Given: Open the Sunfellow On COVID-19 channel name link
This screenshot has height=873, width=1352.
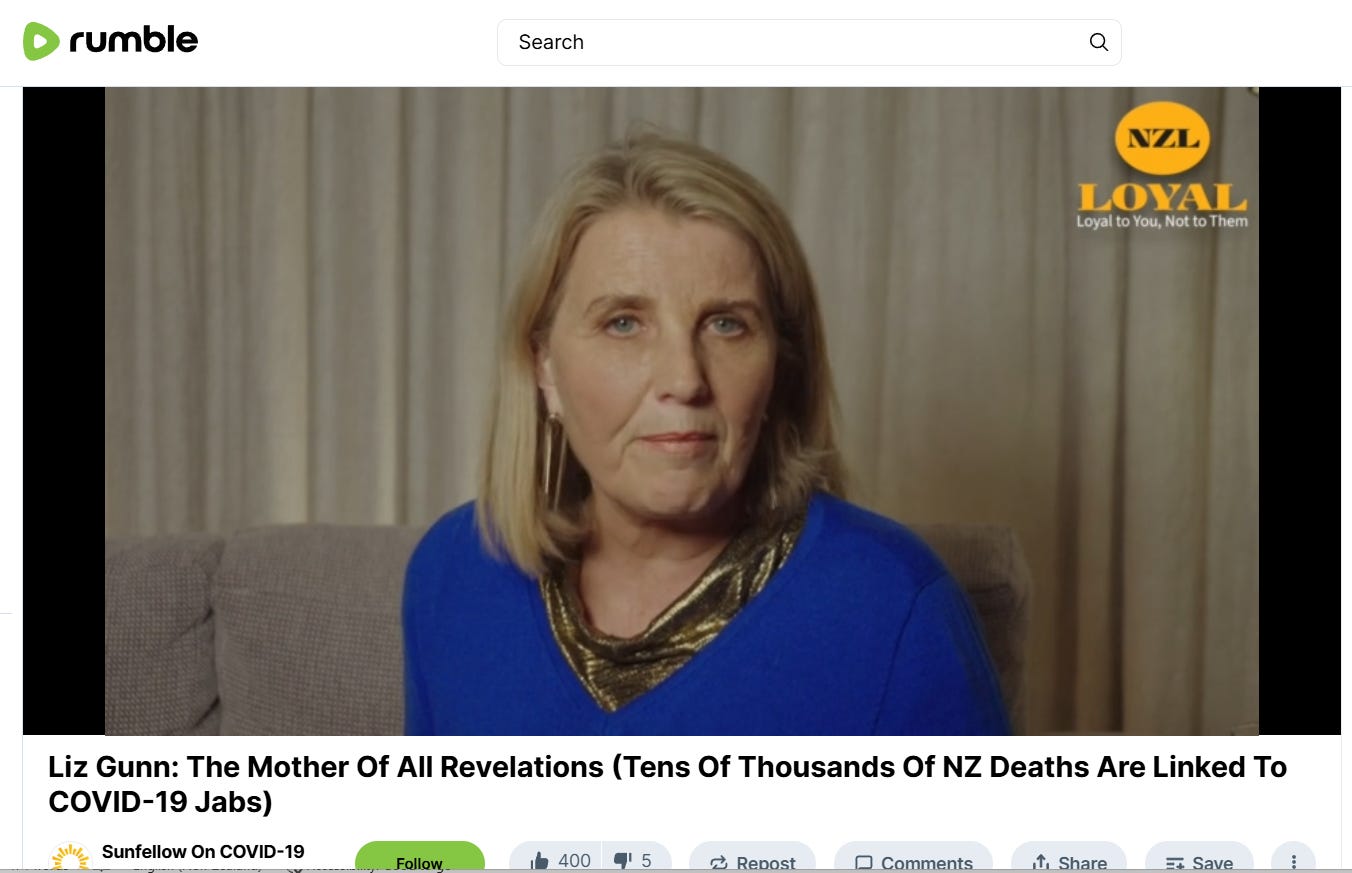Looking at the screenshot, I should 203,852.
